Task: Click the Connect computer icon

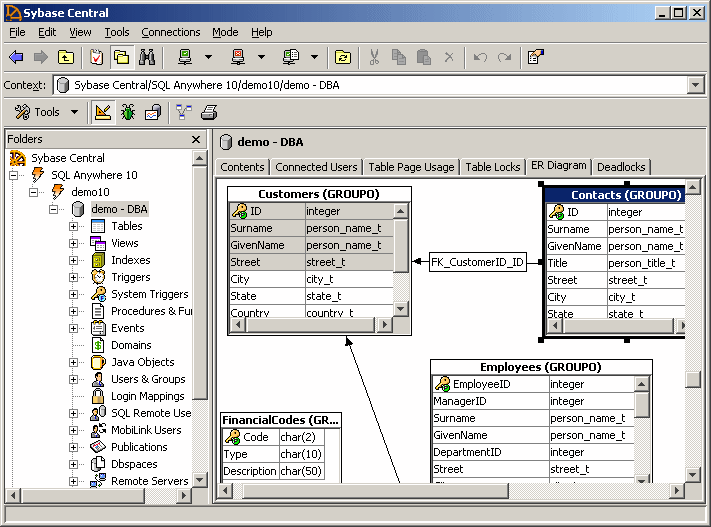Action: 185,57
